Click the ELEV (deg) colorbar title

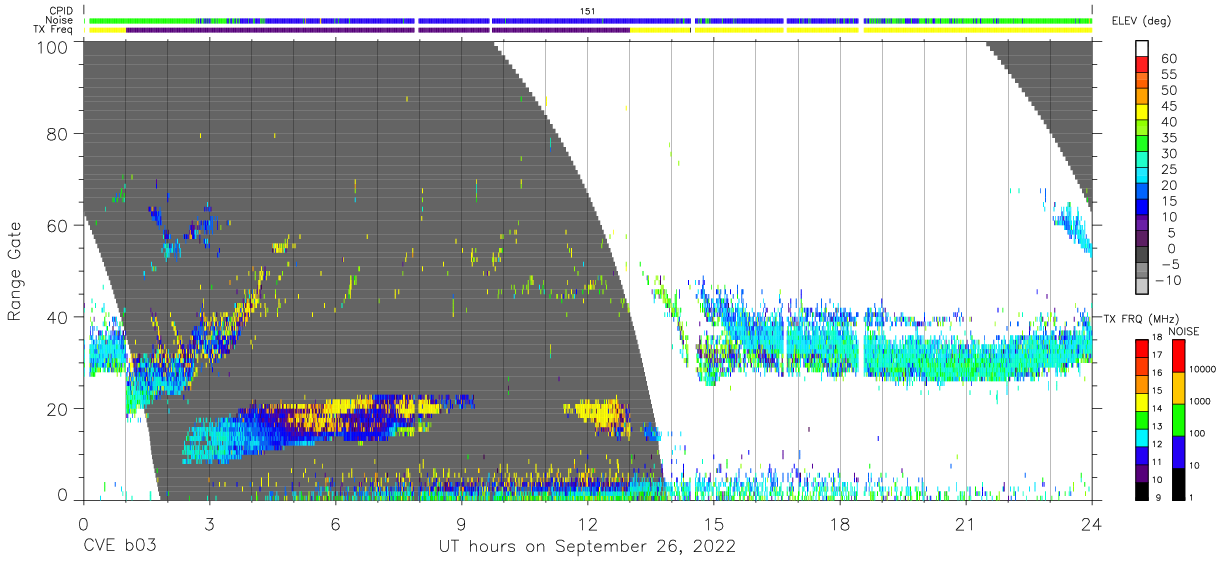[x=1141, y=21]
